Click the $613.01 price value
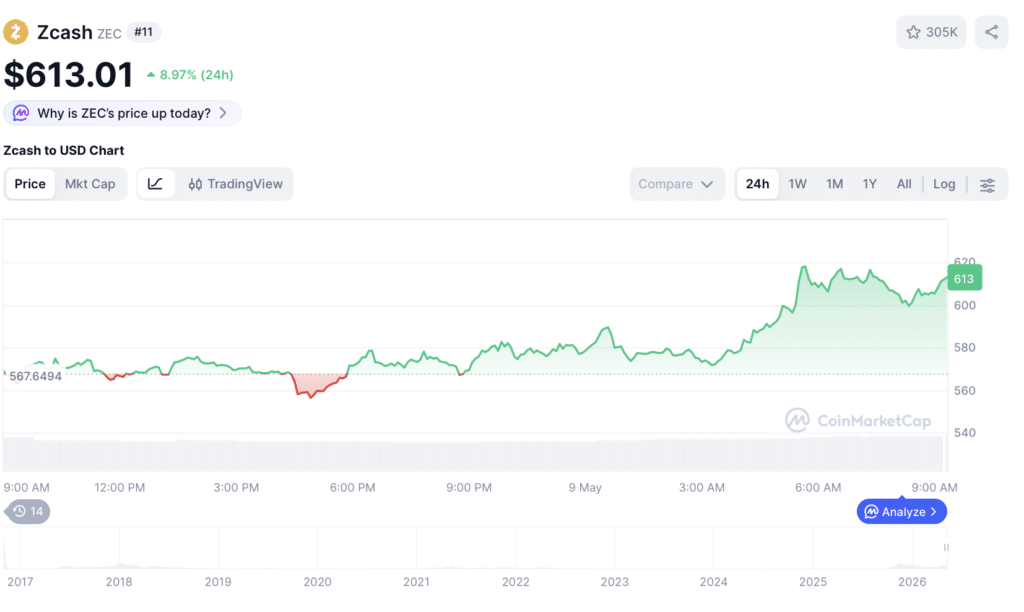 (x=69, y=74)
